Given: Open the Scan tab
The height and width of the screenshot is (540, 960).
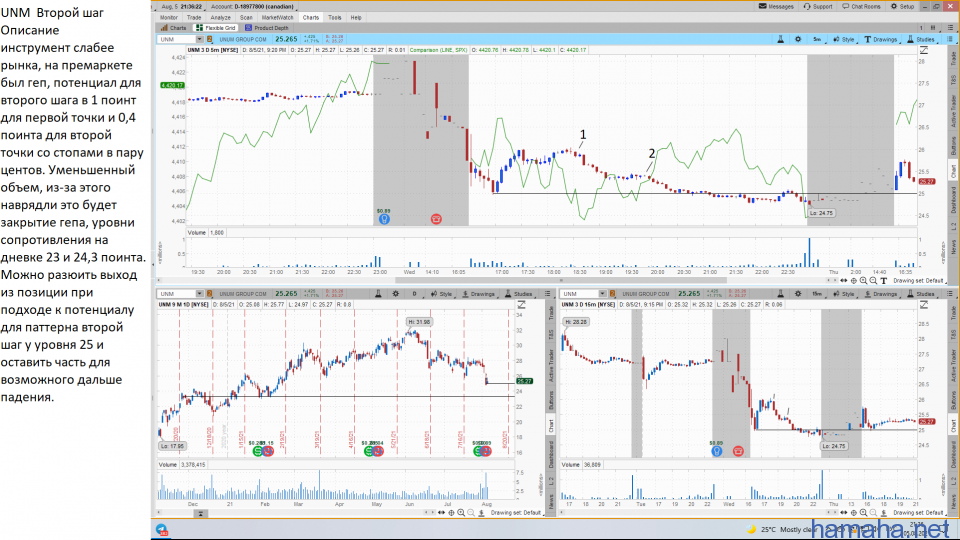Looking at the screenshot, I should point(246,18).
